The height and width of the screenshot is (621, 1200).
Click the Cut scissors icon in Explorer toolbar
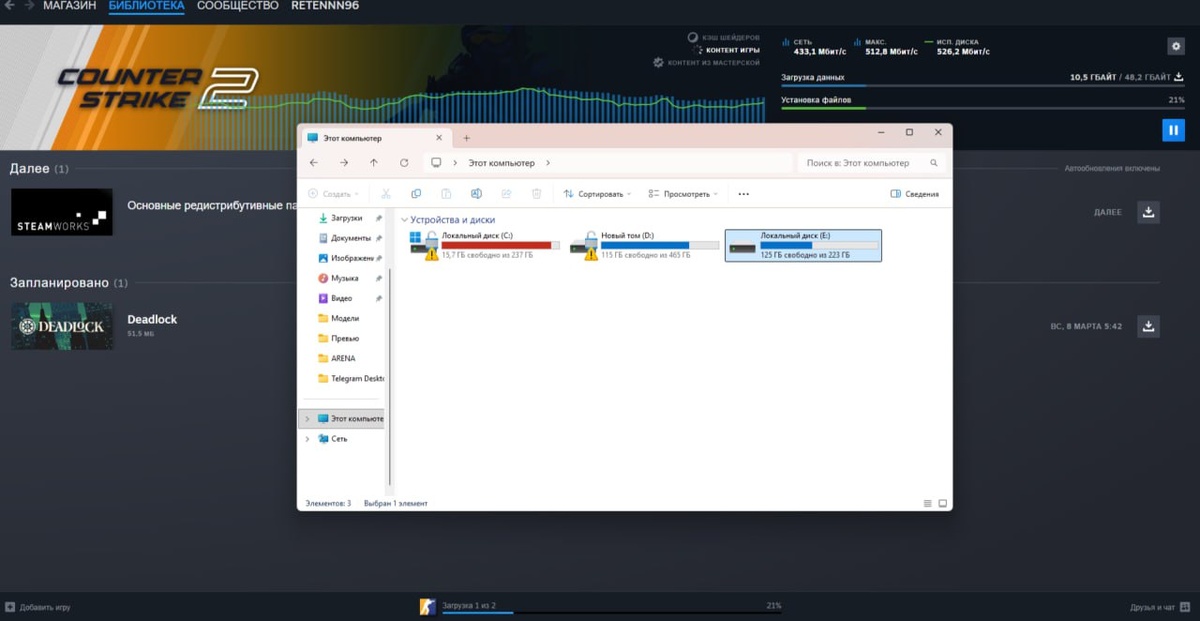pyautogui.click(x=386, y=194)
